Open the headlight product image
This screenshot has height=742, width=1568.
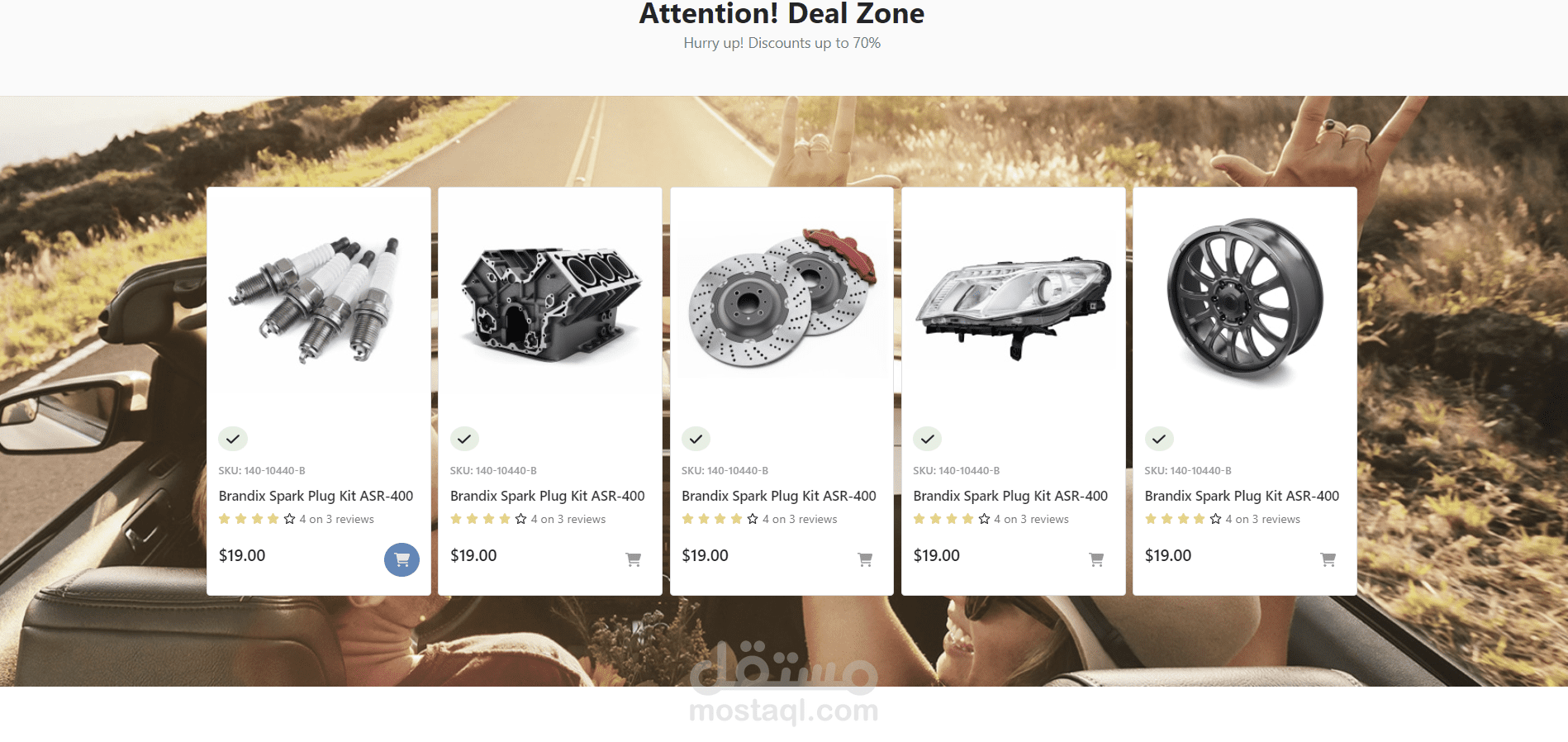1013,302
